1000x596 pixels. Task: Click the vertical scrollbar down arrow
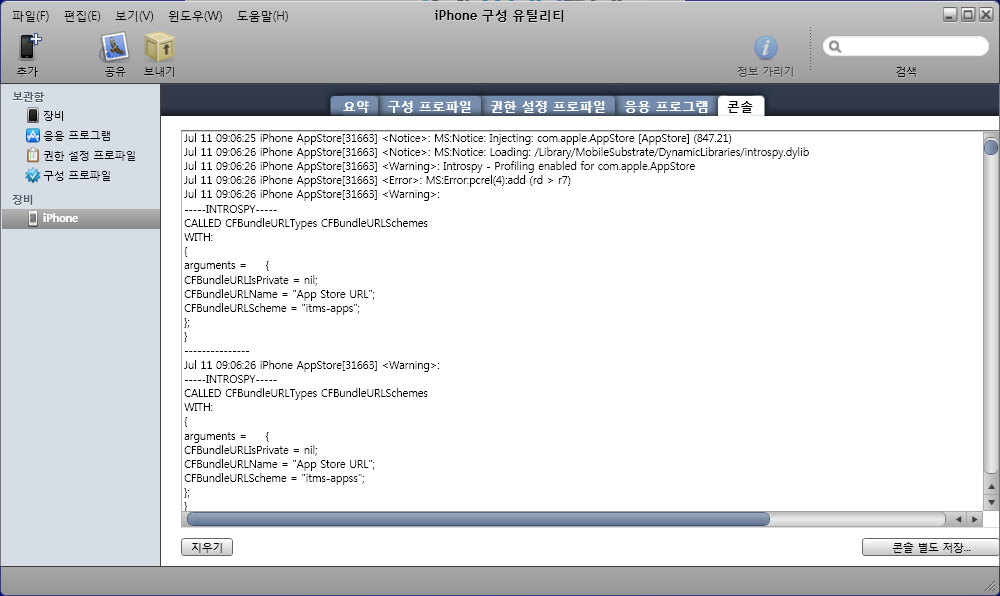point(991,501)
